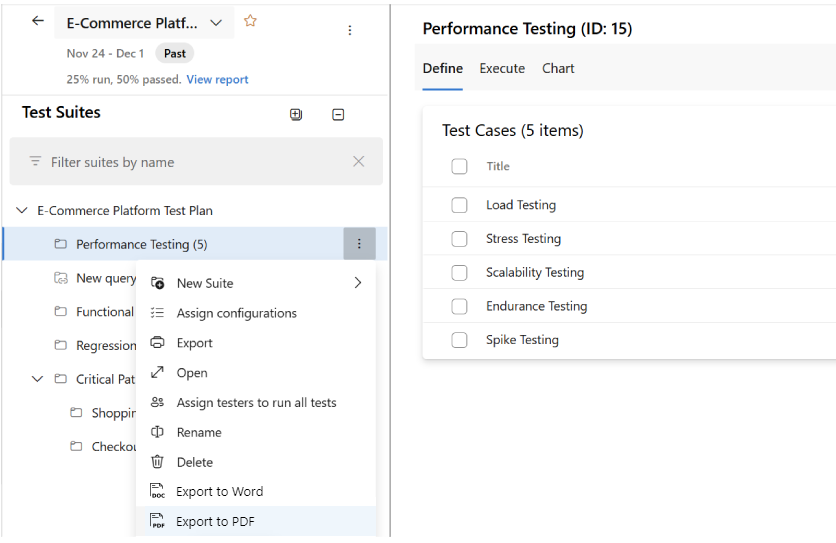The image size is (836, 543).
Task: Click the Export to Word DOC icon
Action: pos(157,491)
